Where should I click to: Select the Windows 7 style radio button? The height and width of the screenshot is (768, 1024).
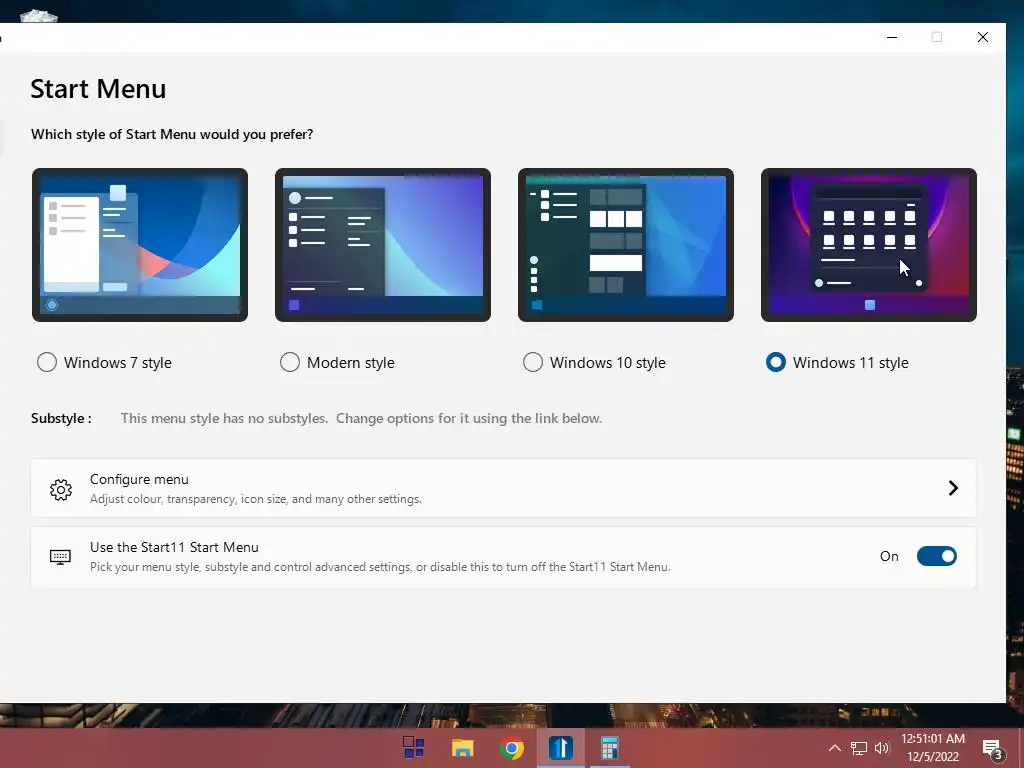click(47, 362)
